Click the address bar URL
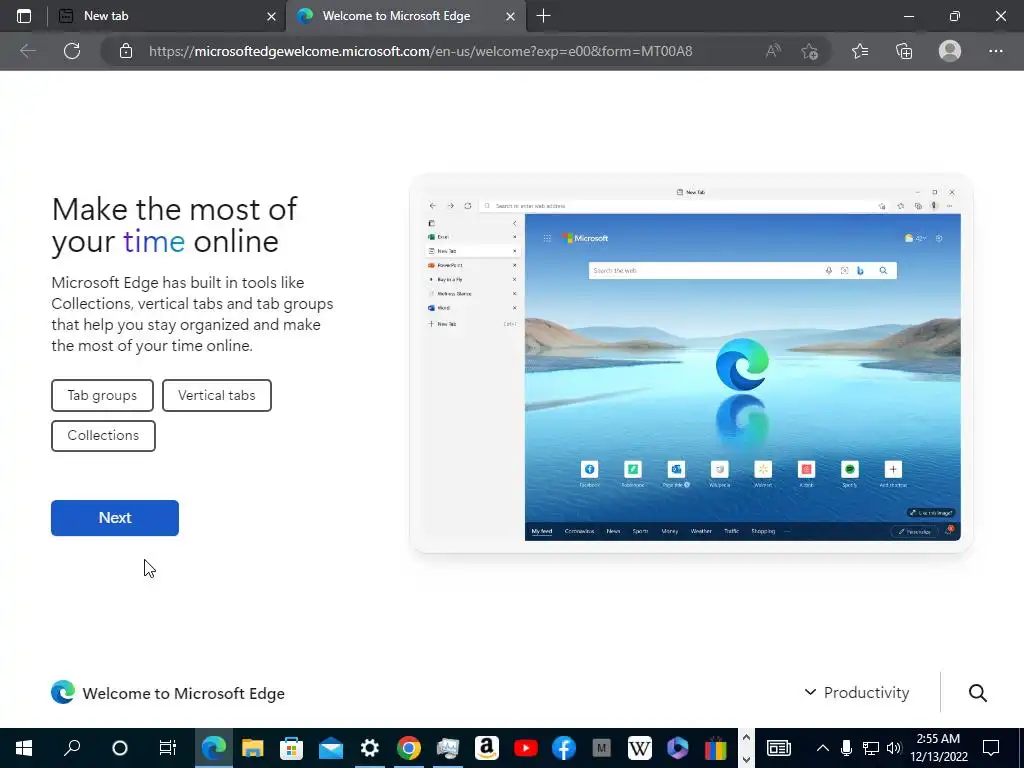 click(420, 51)
